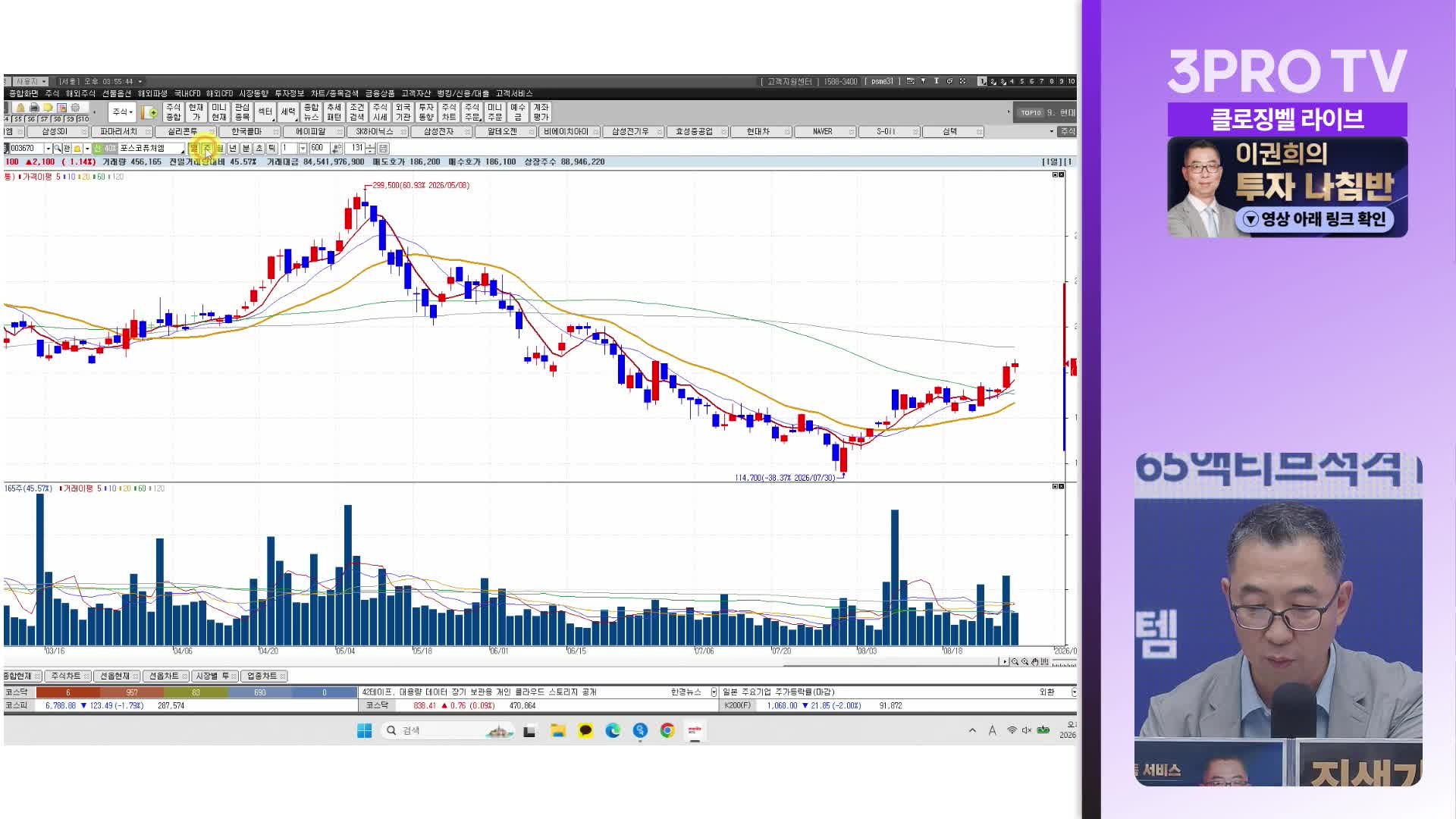This screenshot has width=1456, height=819.
Task: Click the yellow bell alert icon
Action: pyautogui.click(x=77, y=148)
